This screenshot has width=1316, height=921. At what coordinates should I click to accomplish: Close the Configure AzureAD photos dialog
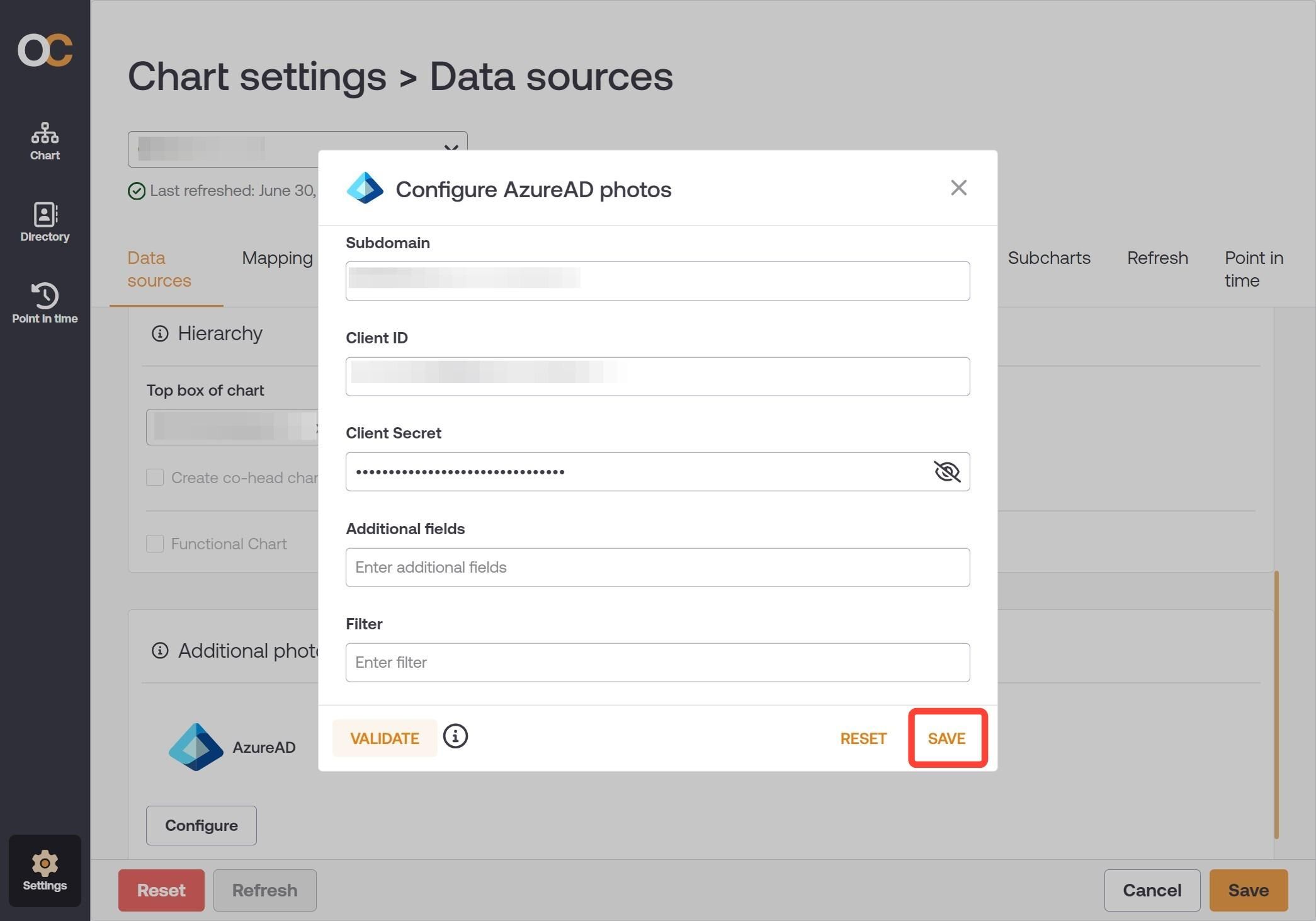[x=958, y=188]
